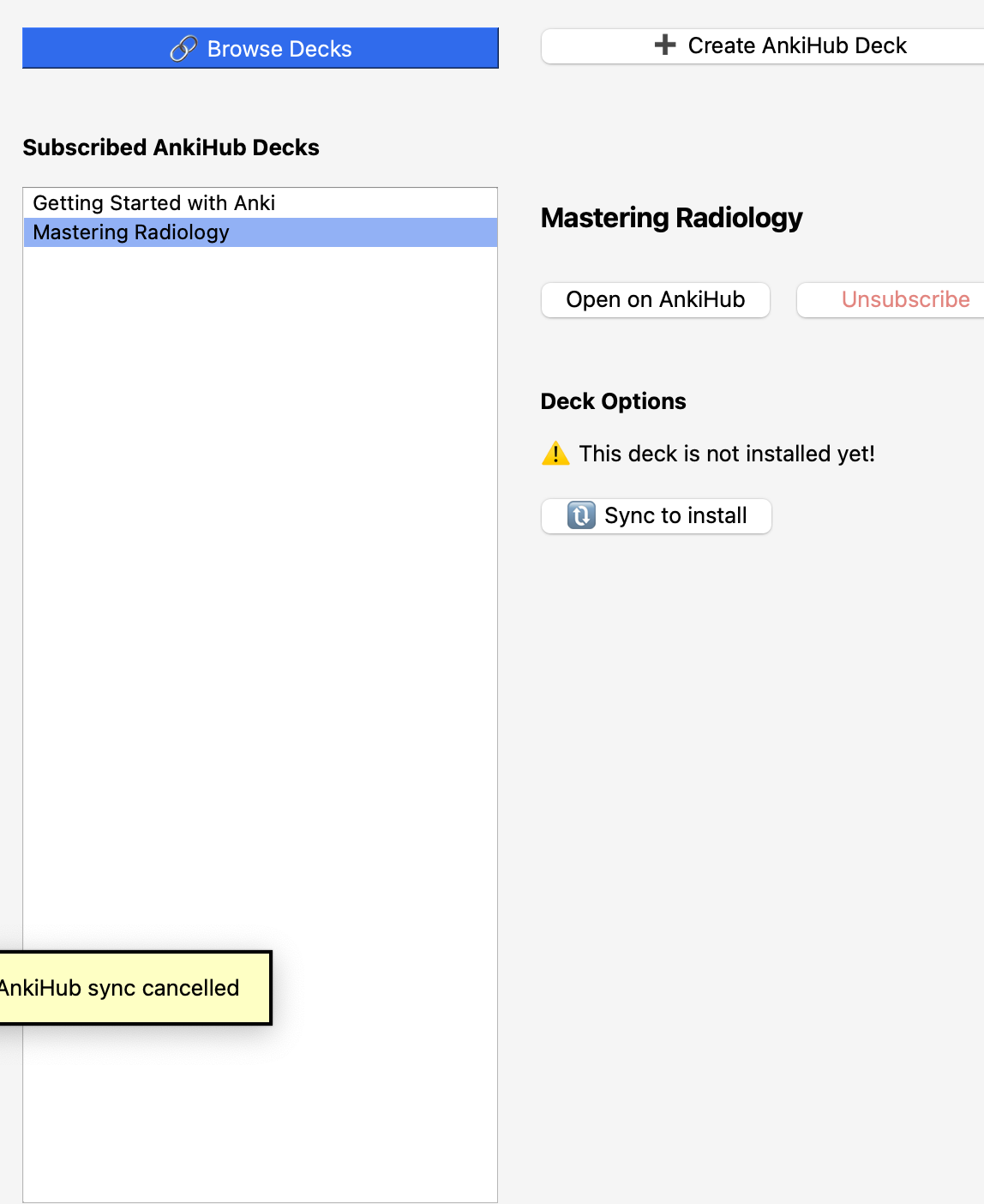The height and width of the screenshot is (1204, 984).
Task: Click empty space inside the subscribed decks list
Action: [260, 600]
